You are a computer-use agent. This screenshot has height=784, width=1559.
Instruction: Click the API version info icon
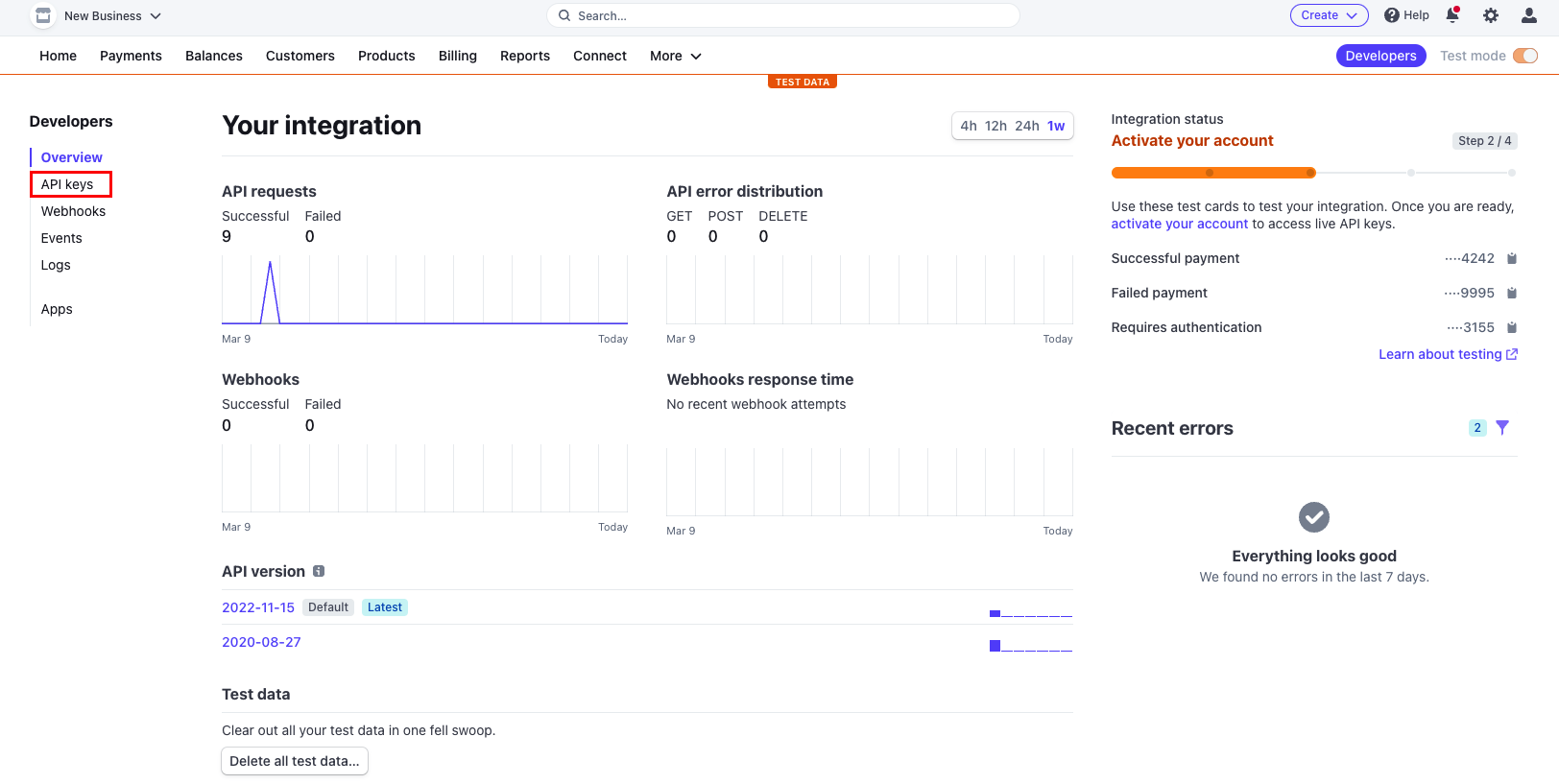pos(319,571)
